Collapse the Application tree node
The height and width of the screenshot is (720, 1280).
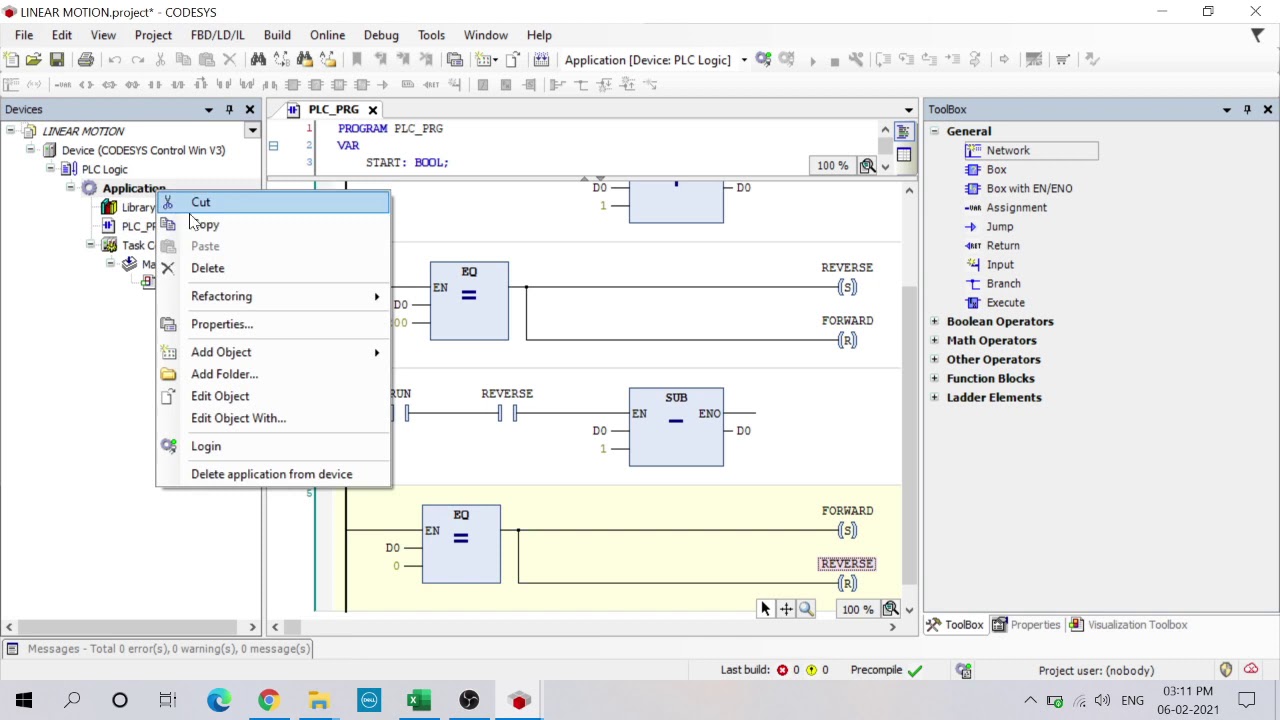pyautogui.click(x=70, y=188)
